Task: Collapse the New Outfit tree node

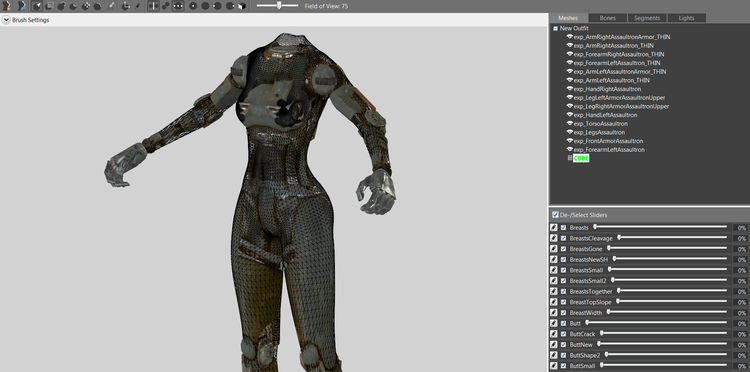Action: point(555,29)
